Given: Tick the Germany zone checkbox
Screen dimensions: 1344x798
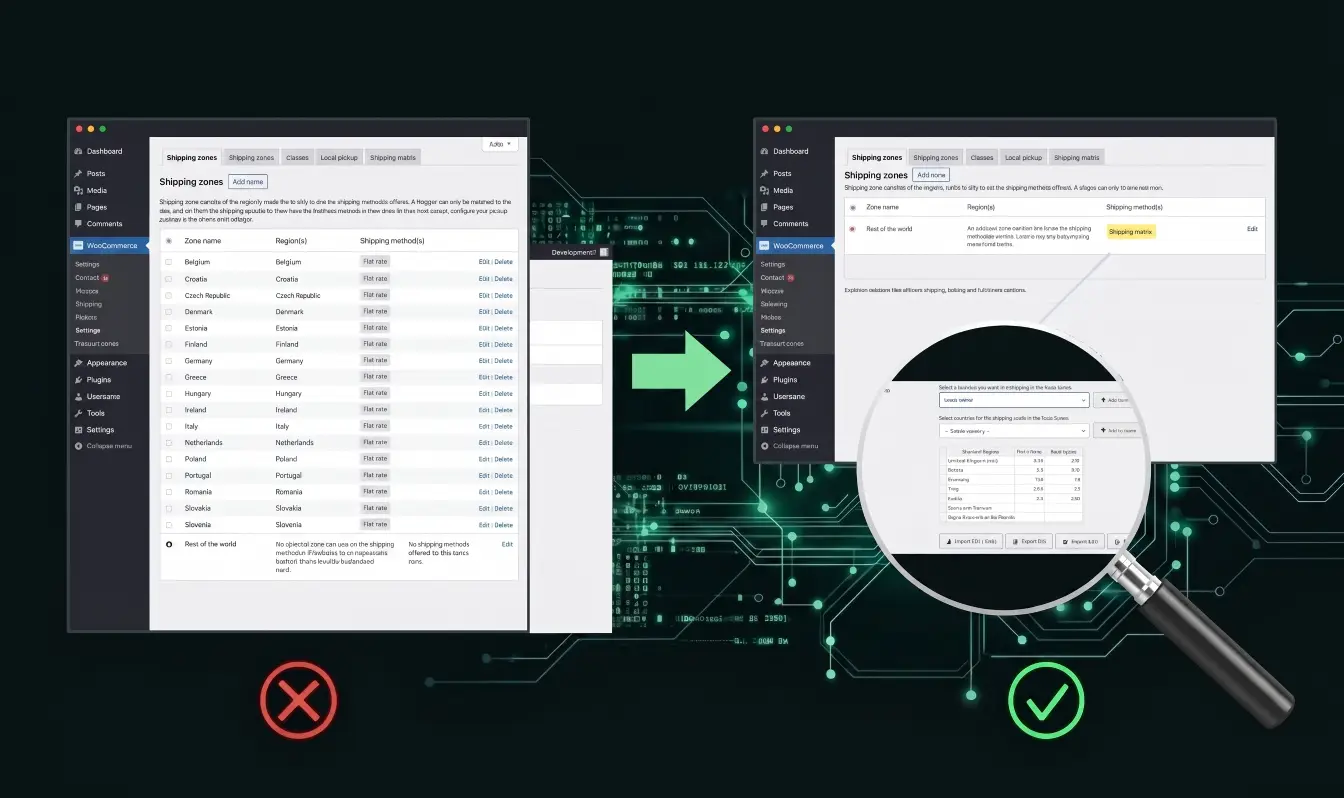Looking at the screenshot, I should pyautogui.click(x=169, y=361).
